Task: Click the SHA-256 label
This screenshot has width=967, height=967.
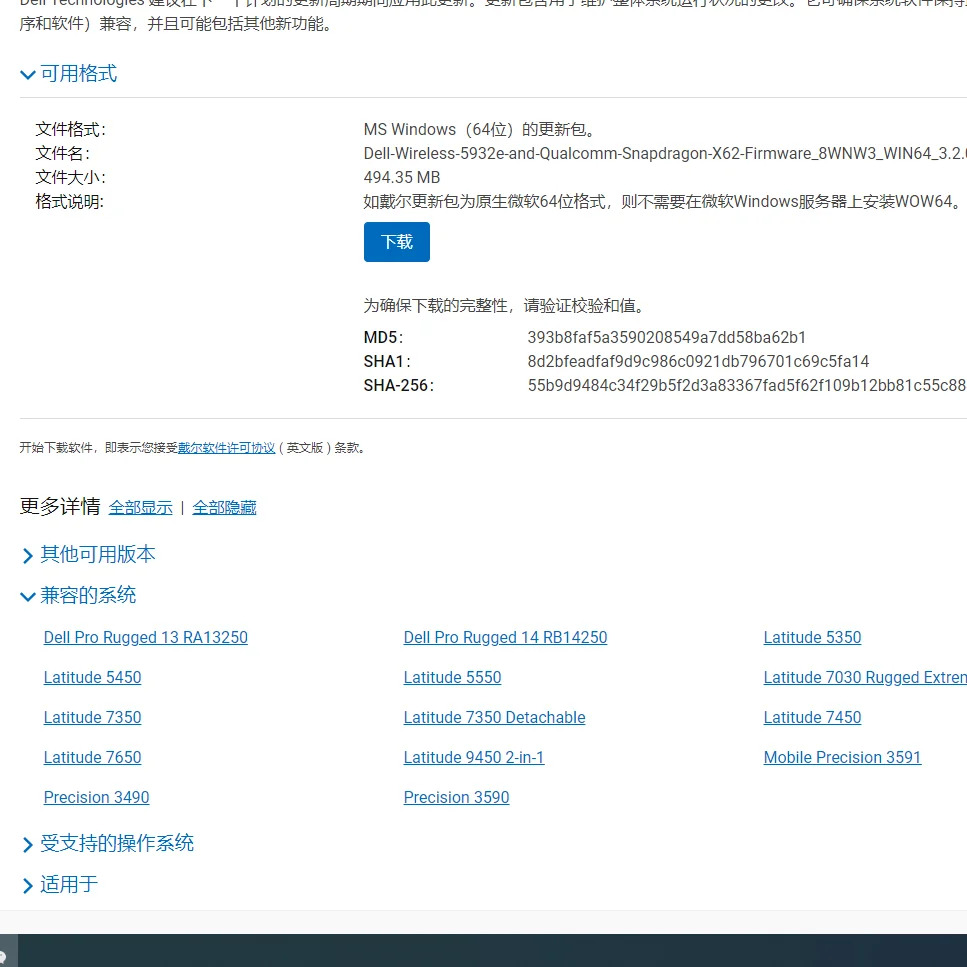Action: pos(398,385)
